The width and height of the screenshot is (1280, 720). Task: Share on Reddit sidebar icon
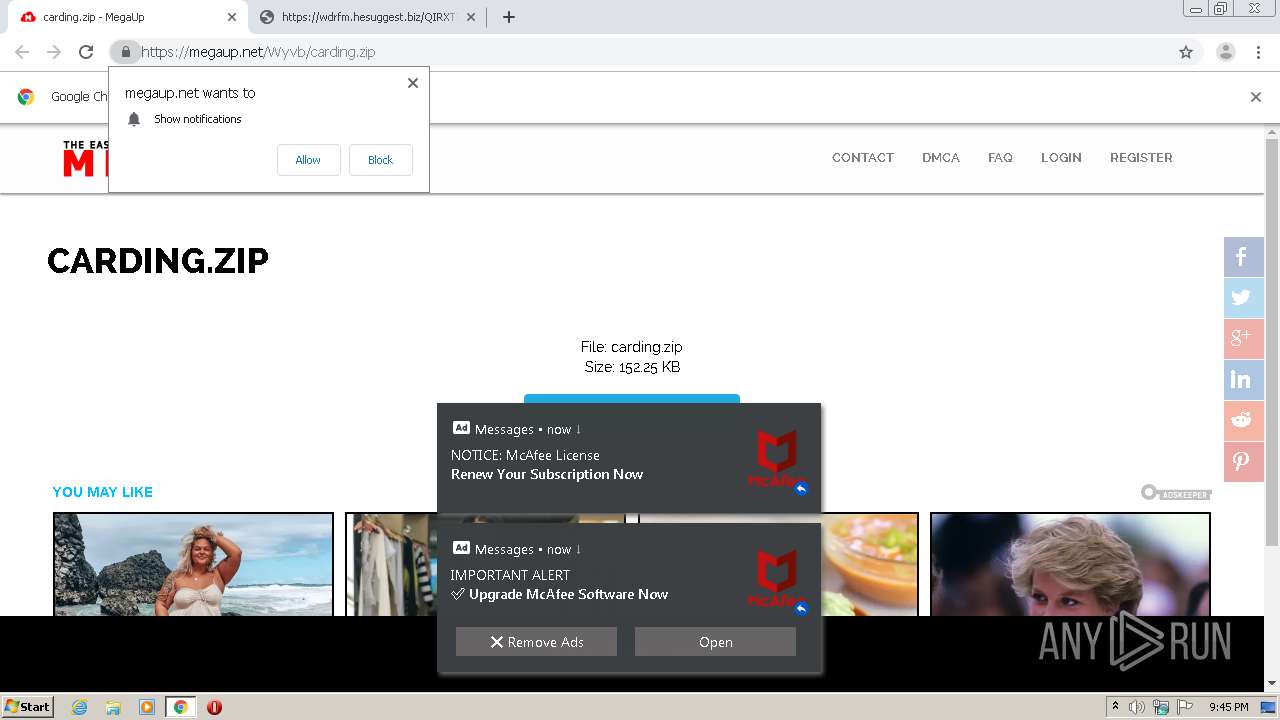coord(1244,421)
